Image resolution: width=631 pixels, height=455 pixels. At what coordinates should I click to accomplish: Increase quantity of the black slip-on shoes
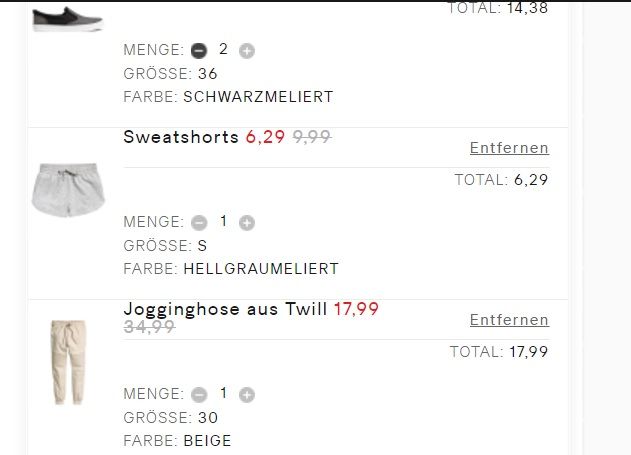pyautogui.click(x=247, y=50)
